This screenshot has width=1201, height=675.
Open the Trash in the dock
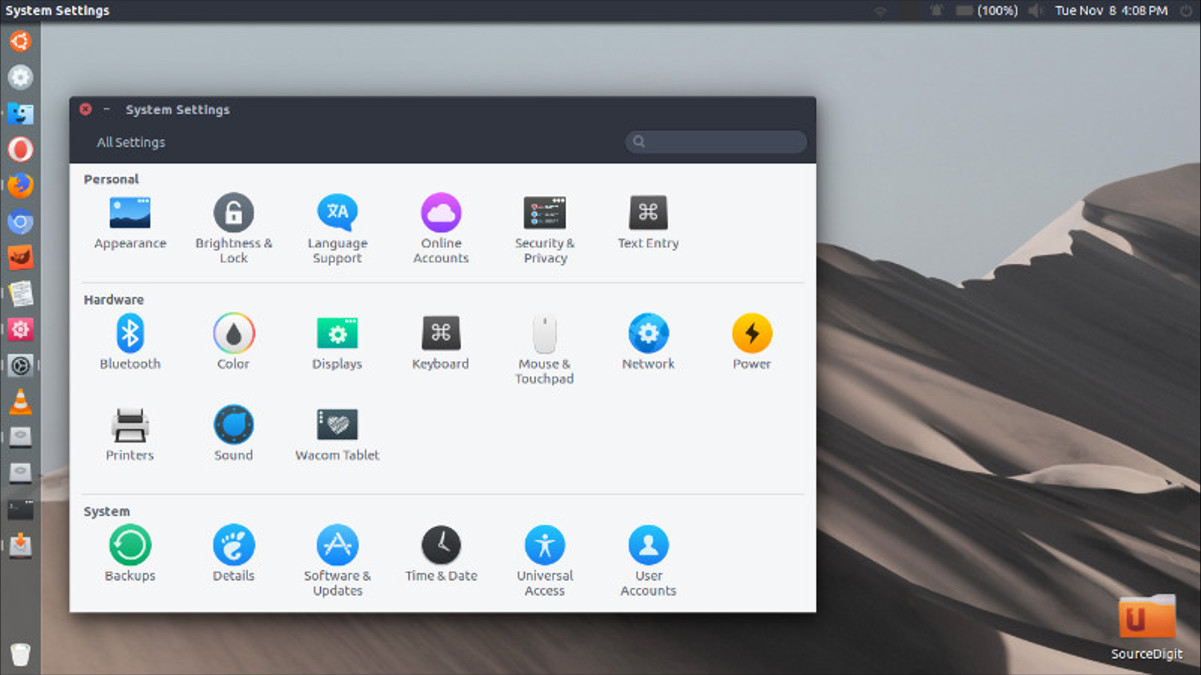pos(20,654)
